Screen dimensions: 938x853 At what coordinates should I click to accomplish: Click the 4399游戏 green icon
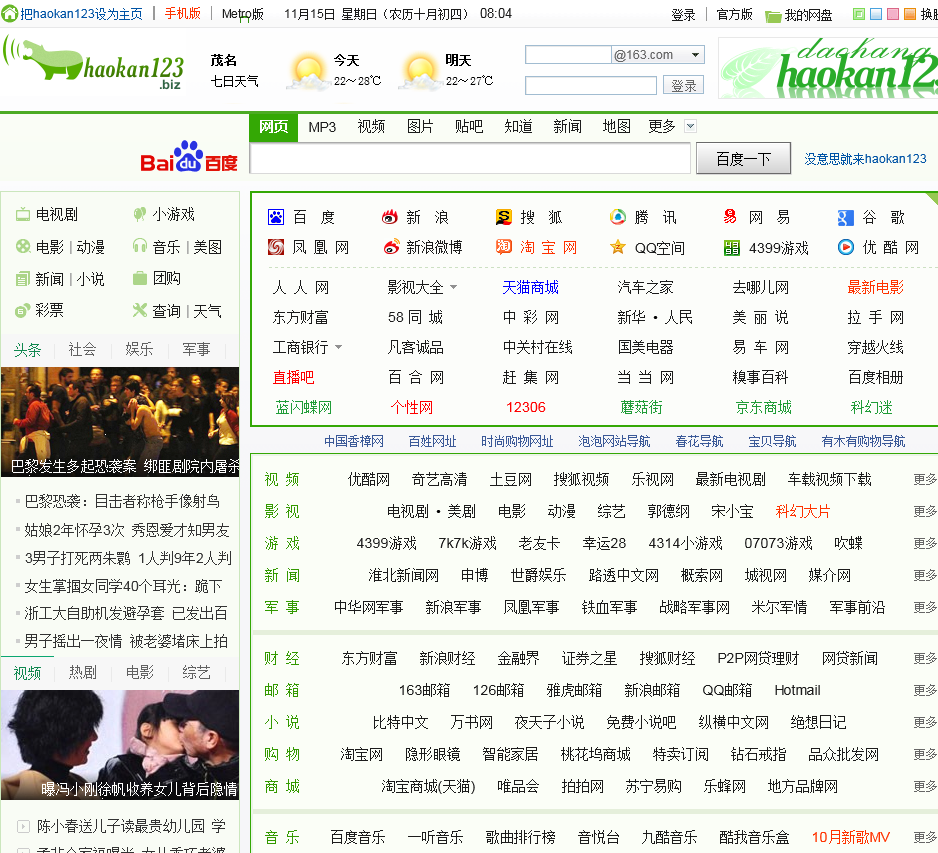click(732, 248)
